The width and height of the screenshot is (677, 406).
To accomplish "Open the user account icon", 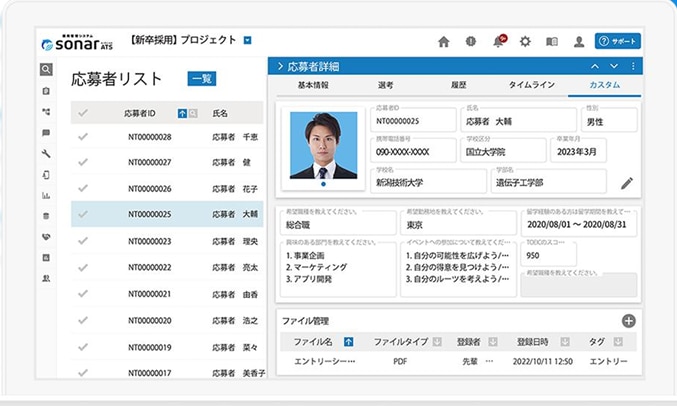I will 579,41.
